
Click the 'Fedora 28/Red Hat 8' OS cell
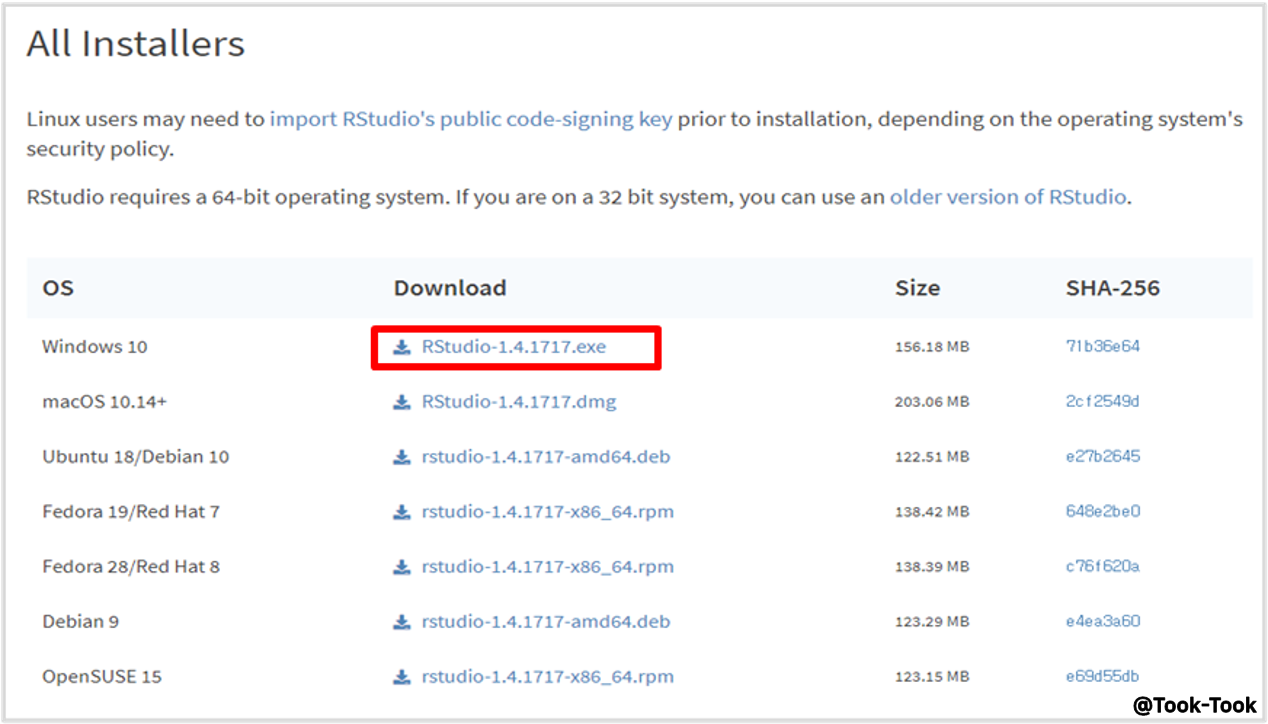131,567
